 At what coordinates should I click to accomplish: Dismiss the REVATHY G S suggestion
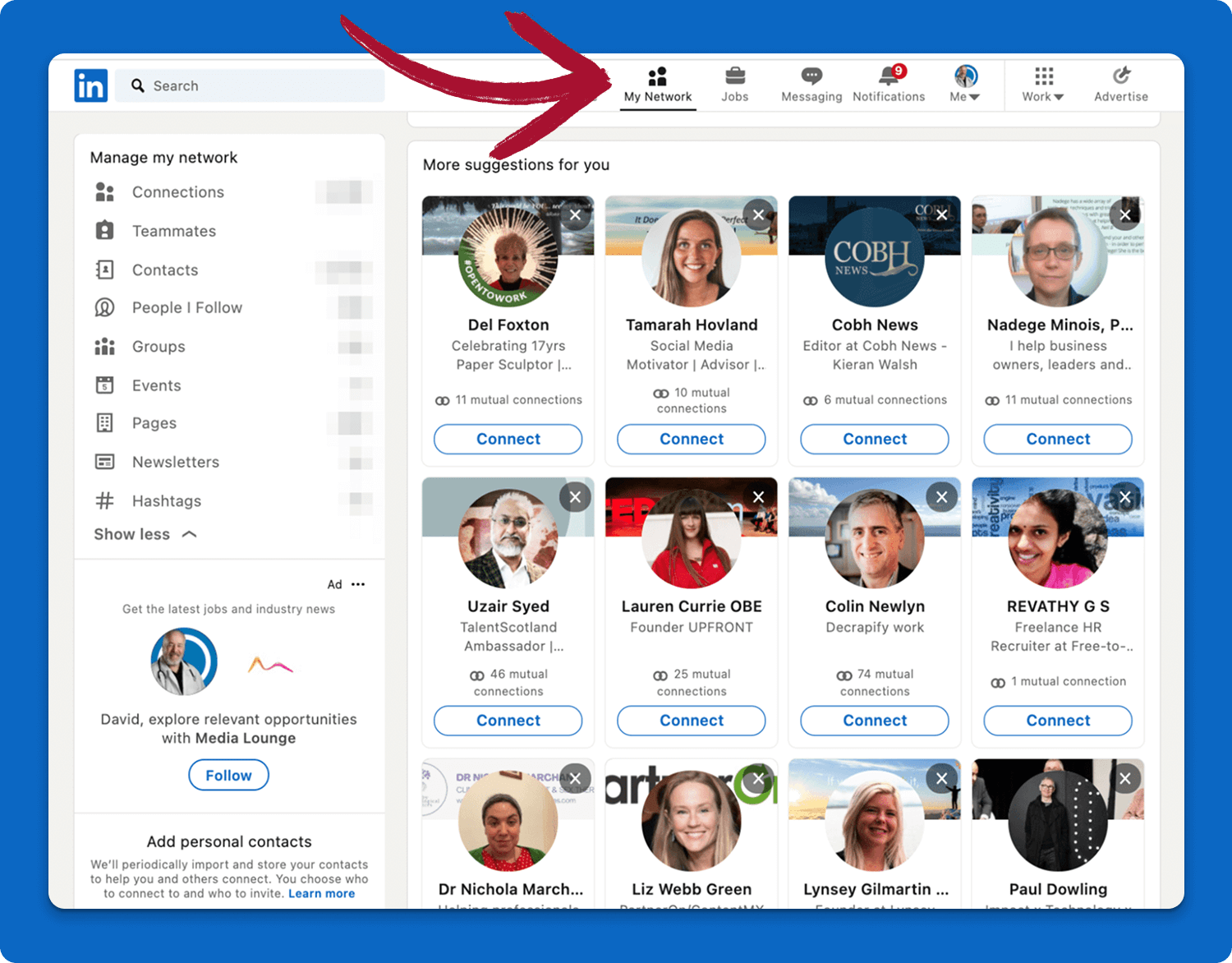(1125, 497)
